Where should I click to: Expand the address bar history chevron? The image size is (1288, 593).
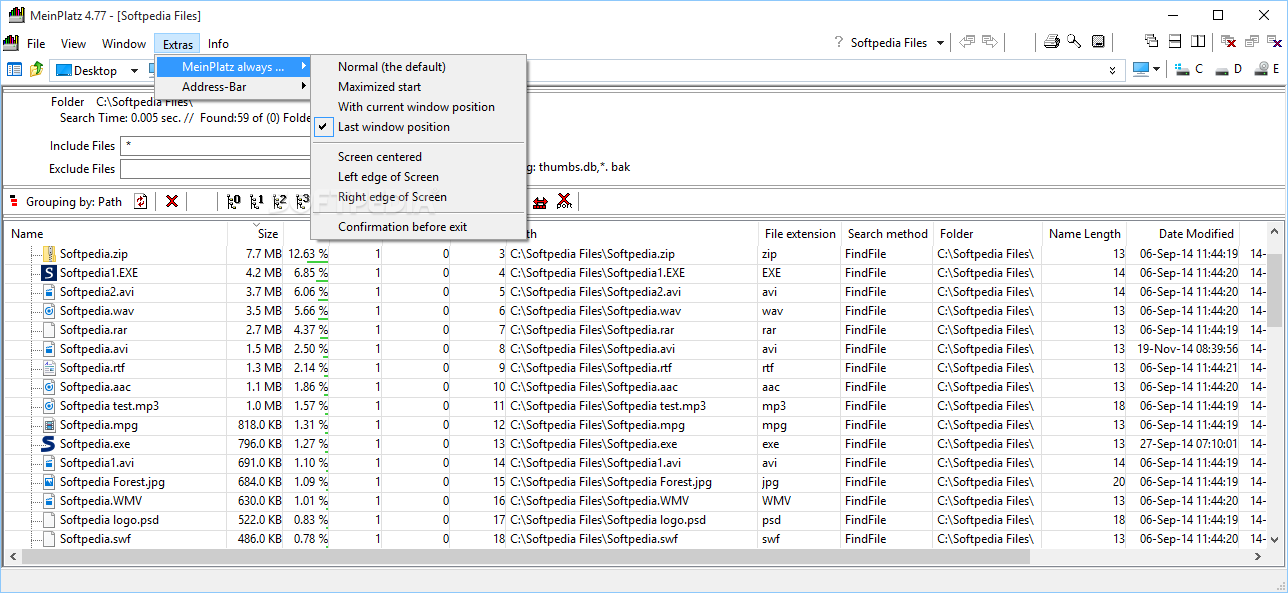1114,70
